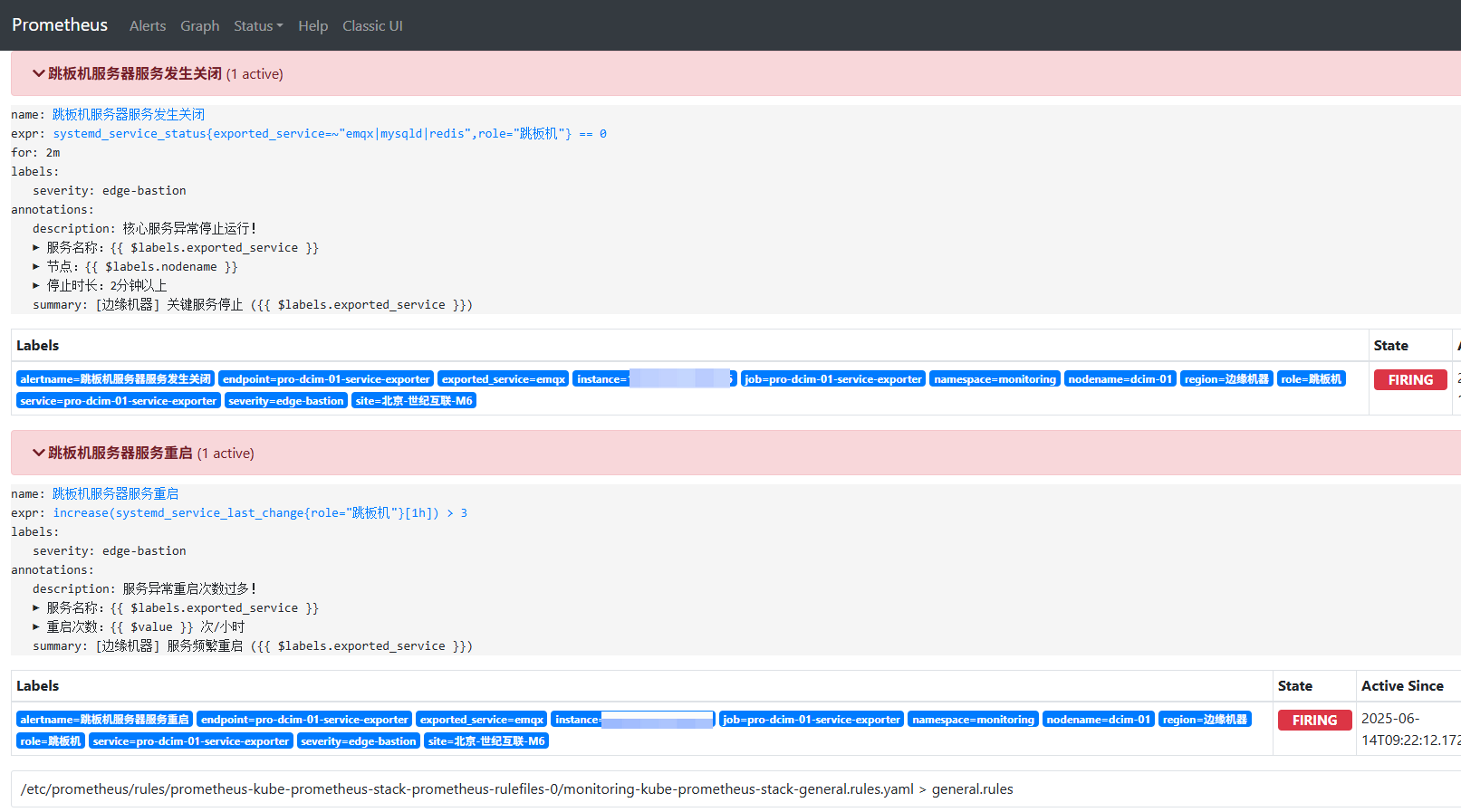The width and height of the screenshot is (1461, 812).
Task: Click first alert's site=北京-世纪互联-M6 label badge
Action: coord(414,401)
